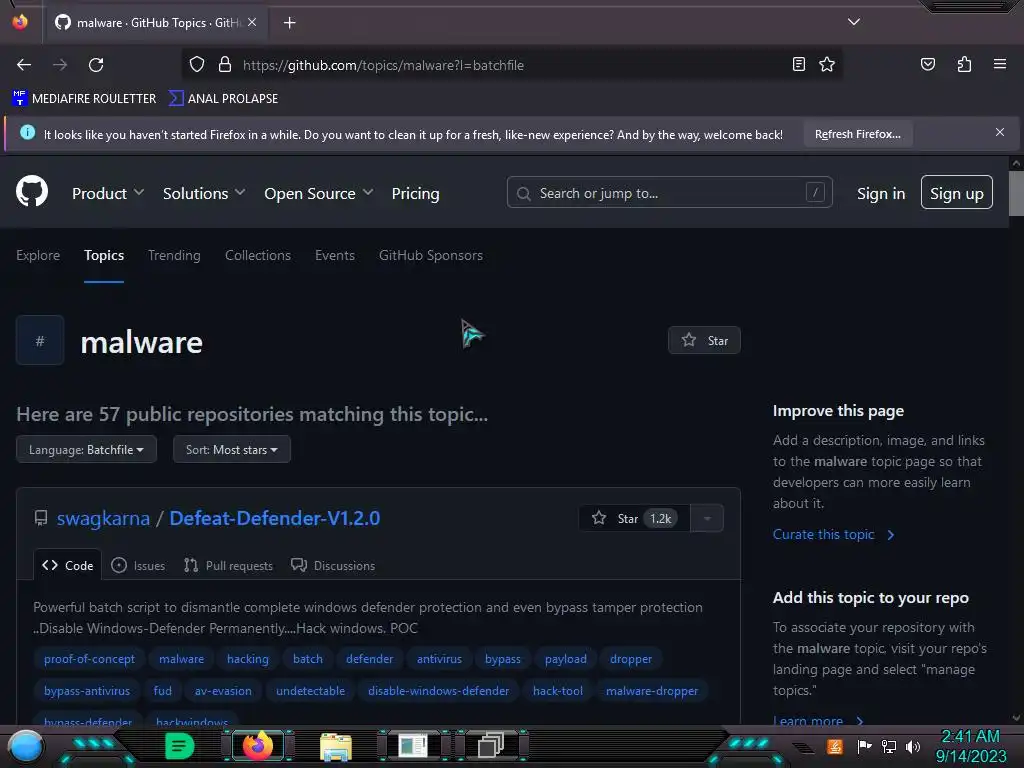Click the Sign up button
Viewport: 1024px width, 768px height.
956,193
